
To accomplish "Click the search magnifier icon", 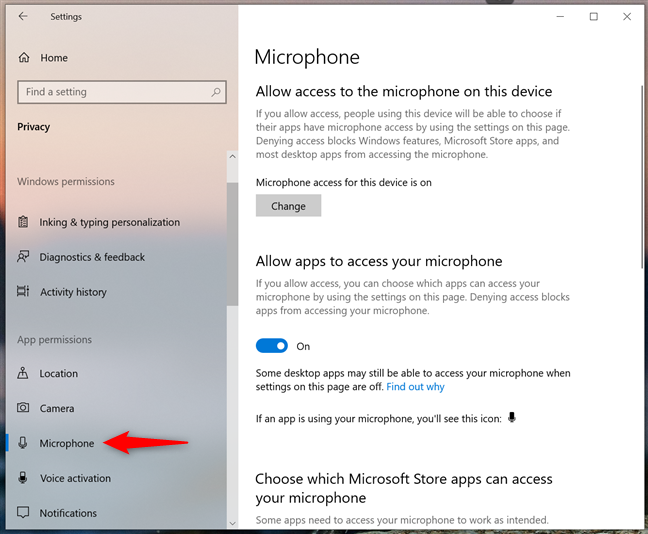I will click(x=216, y=92).
